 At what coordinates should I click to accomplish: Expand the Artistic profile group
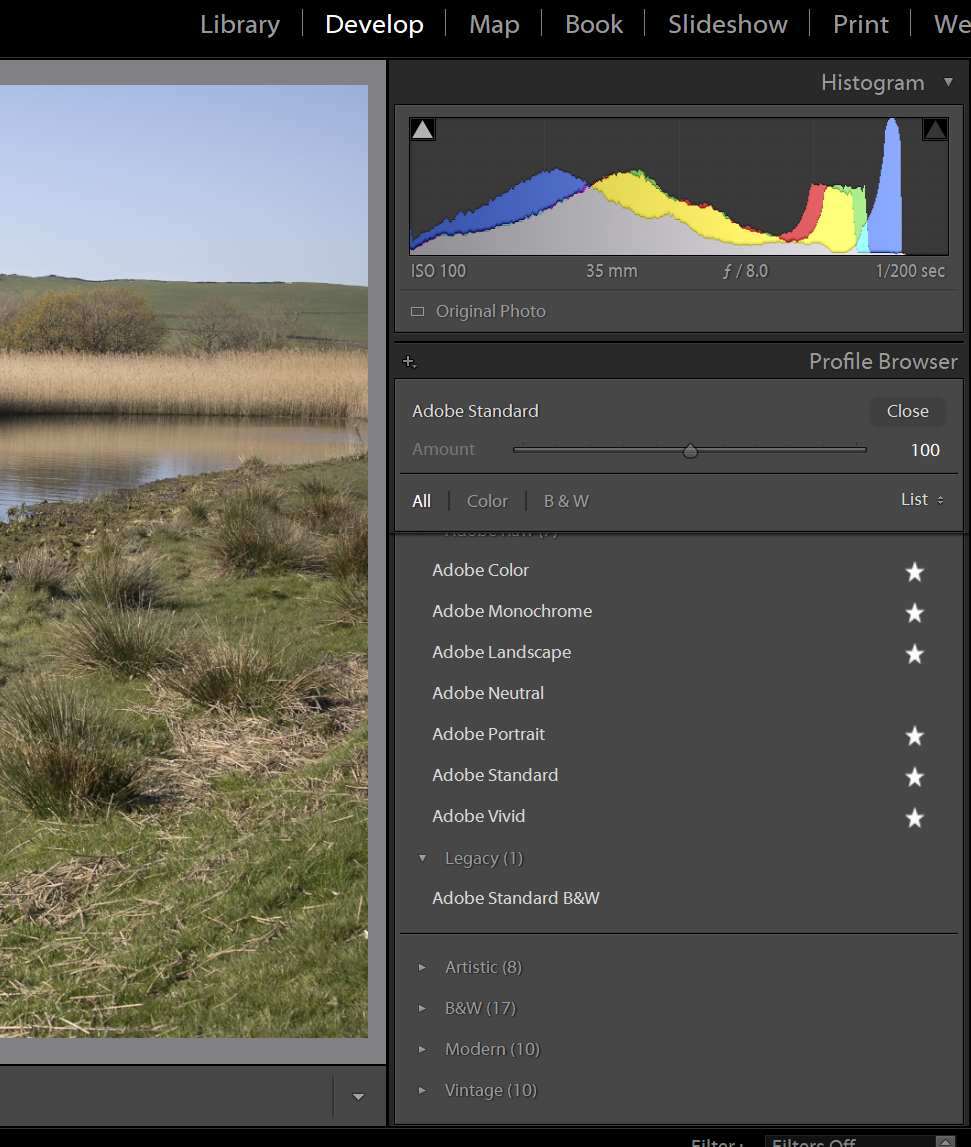click(x=424, y=967)
